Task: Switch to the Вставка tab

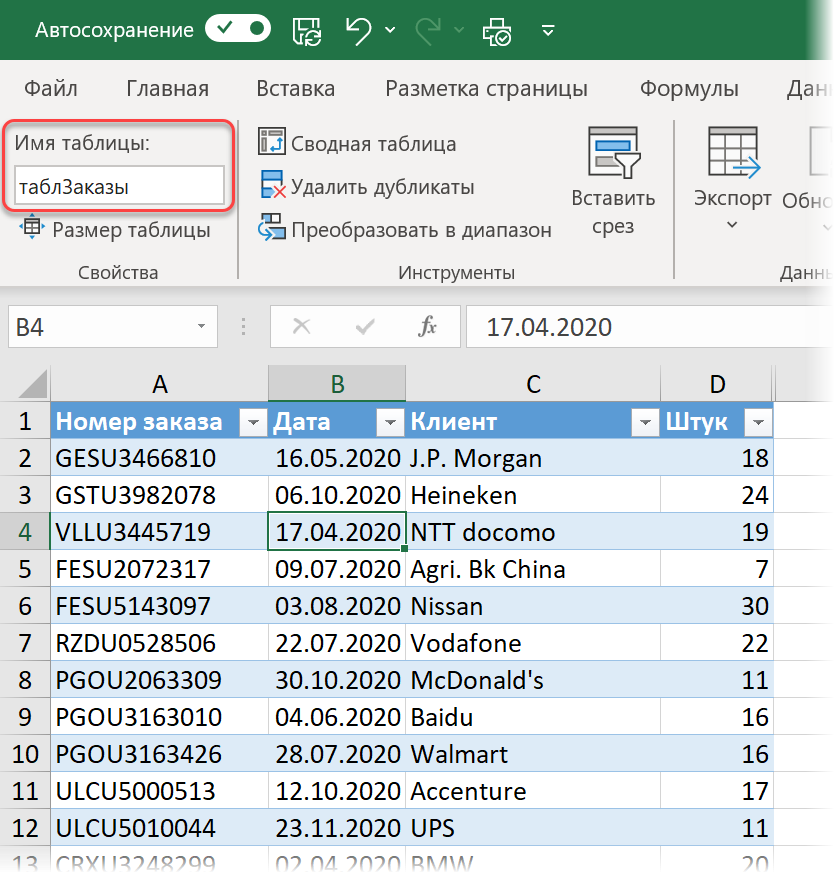Action: (x=296, y=89)
